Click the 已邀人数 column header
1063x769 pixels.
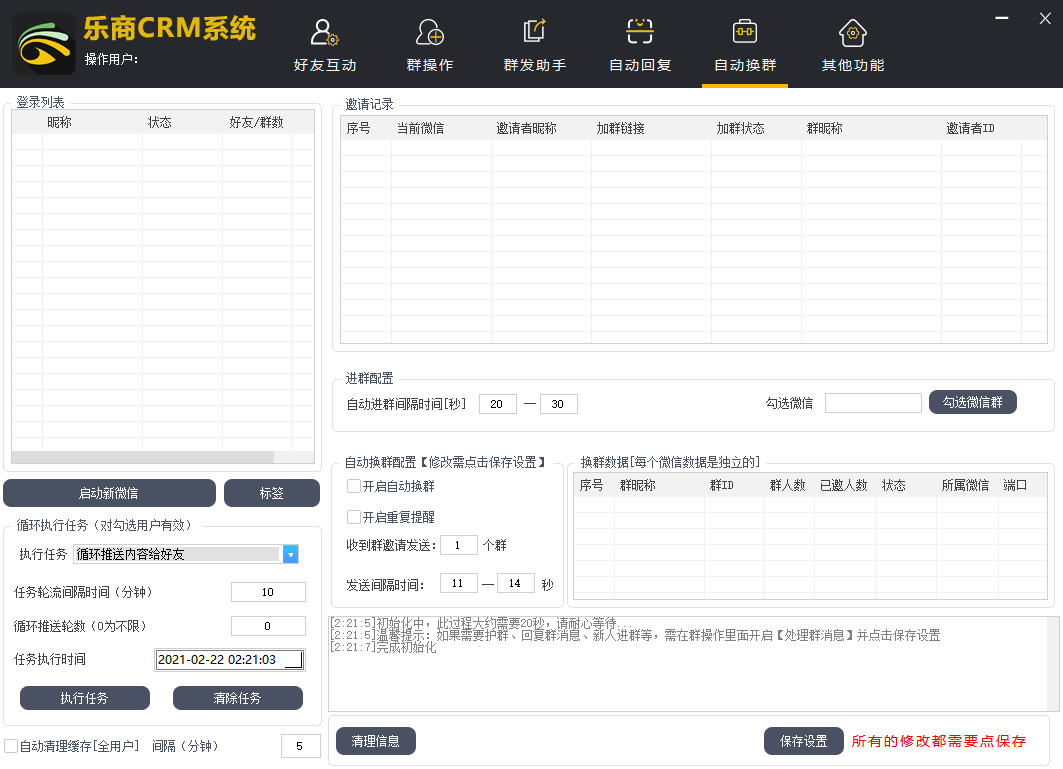(x=843, y=485)
